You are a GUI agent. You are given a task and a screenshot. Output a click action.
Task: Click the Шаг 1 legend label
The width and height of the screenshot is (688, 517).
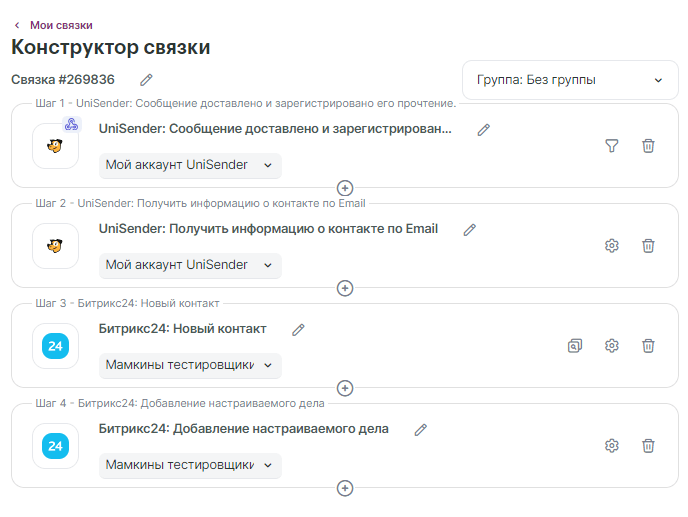point(246,104)
